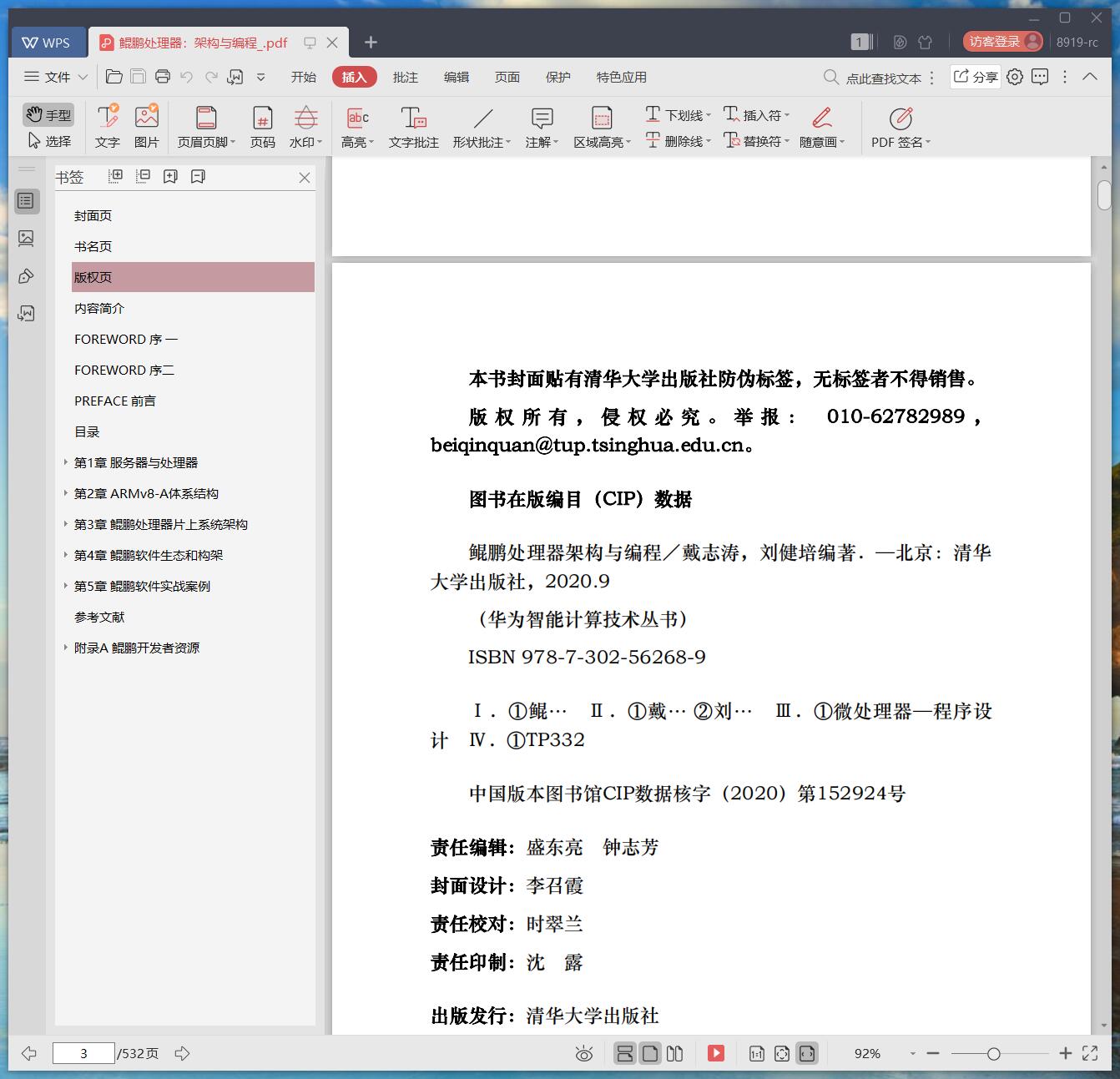Open the WPS home tab
This screenshot has height=1079, width=1120.
point(48,42)
